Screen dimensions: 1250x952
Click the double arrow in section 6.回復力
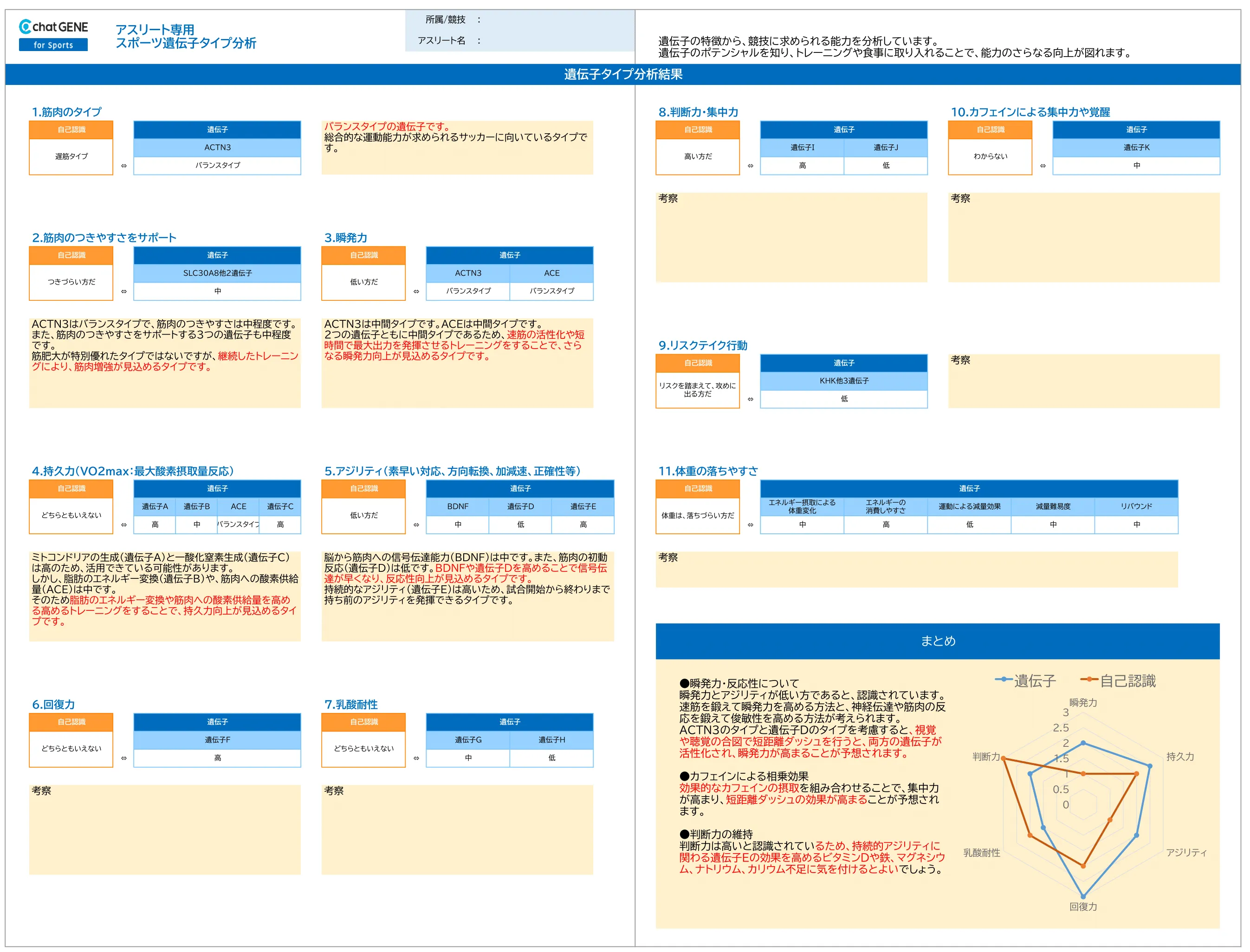coord(123,758)
